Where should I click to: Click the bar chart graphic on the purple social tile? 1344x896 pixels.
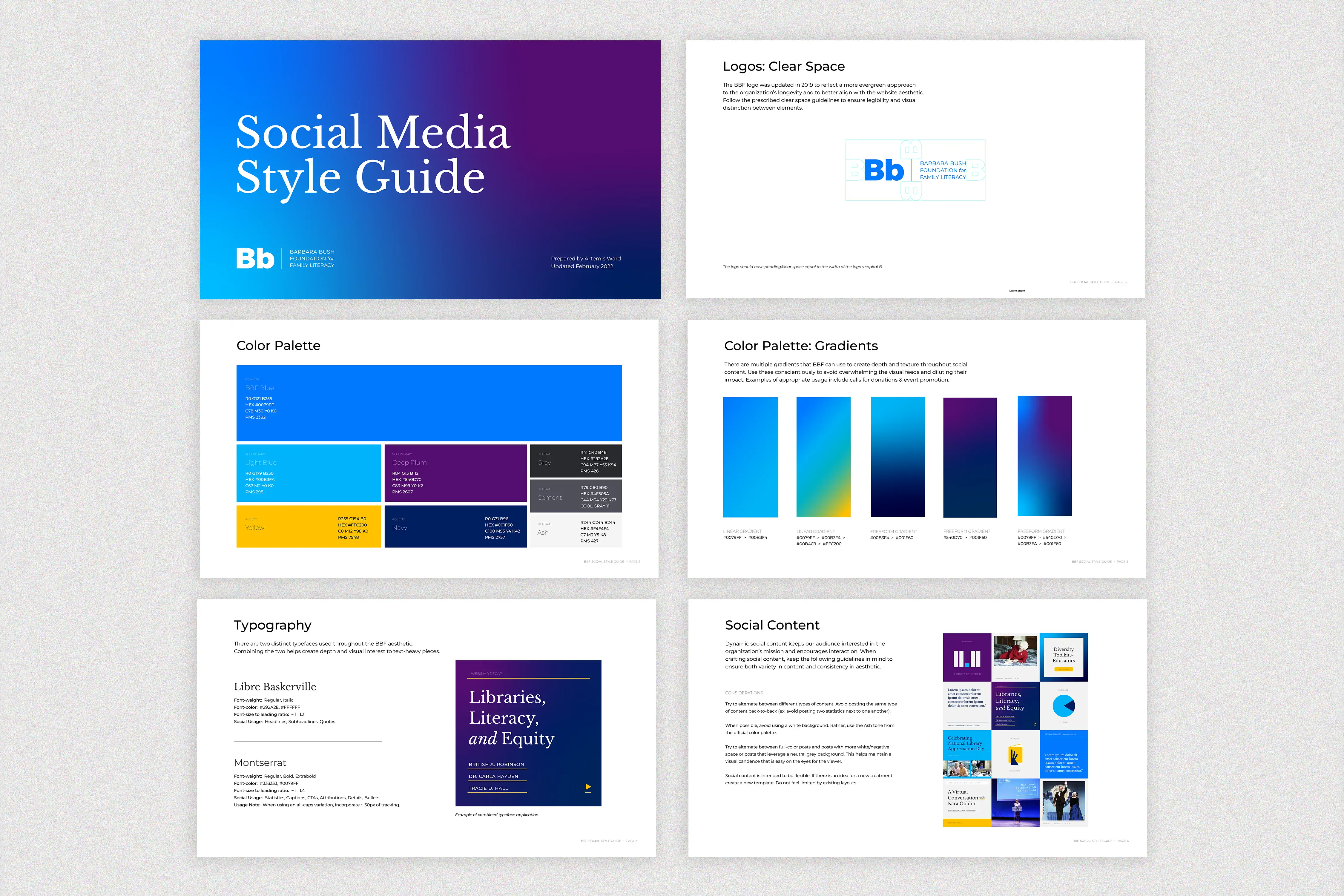[x=967, y=659]
